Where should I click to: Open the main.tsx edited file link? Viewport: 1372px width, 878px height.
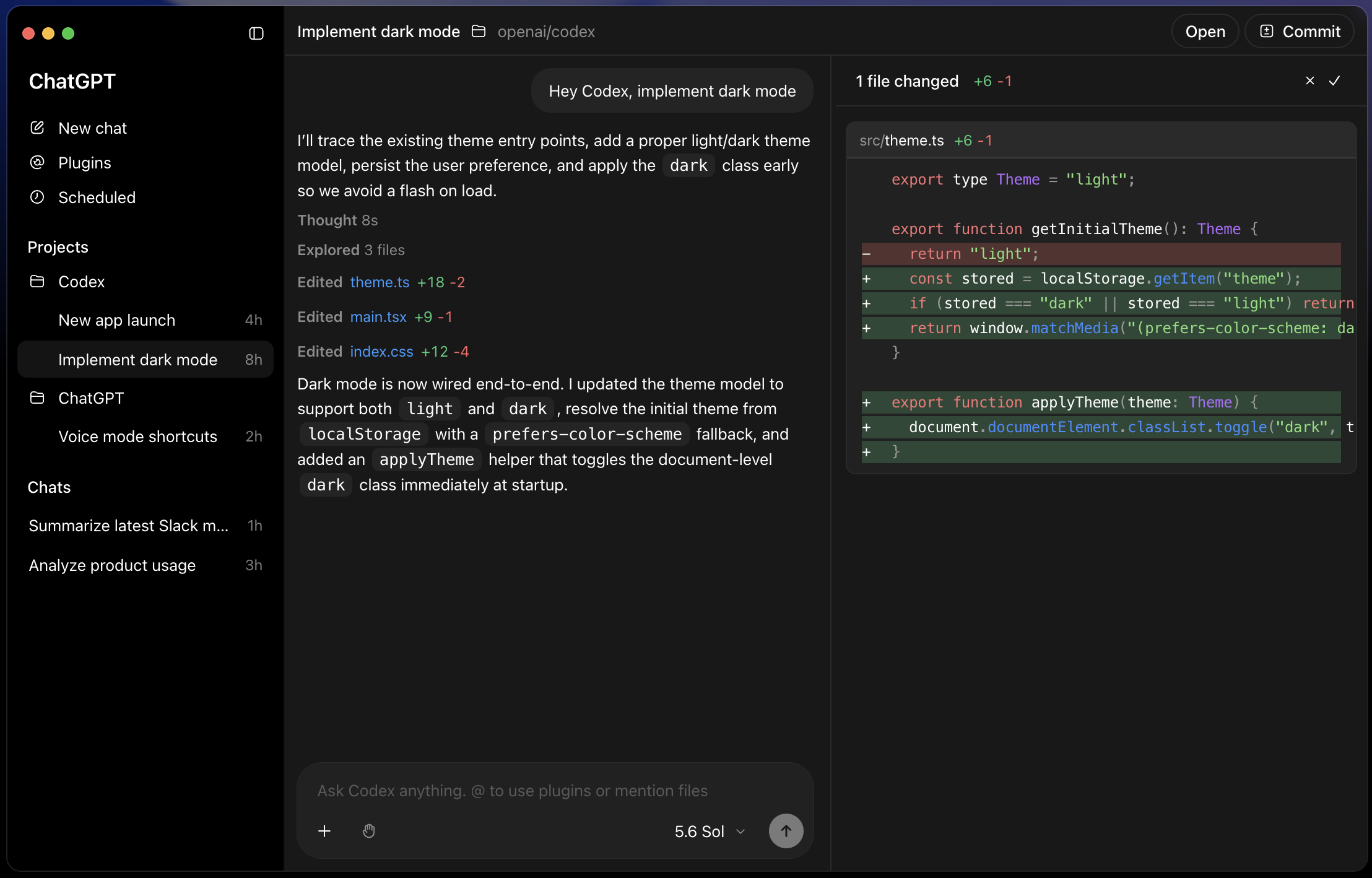pos(378,317)
